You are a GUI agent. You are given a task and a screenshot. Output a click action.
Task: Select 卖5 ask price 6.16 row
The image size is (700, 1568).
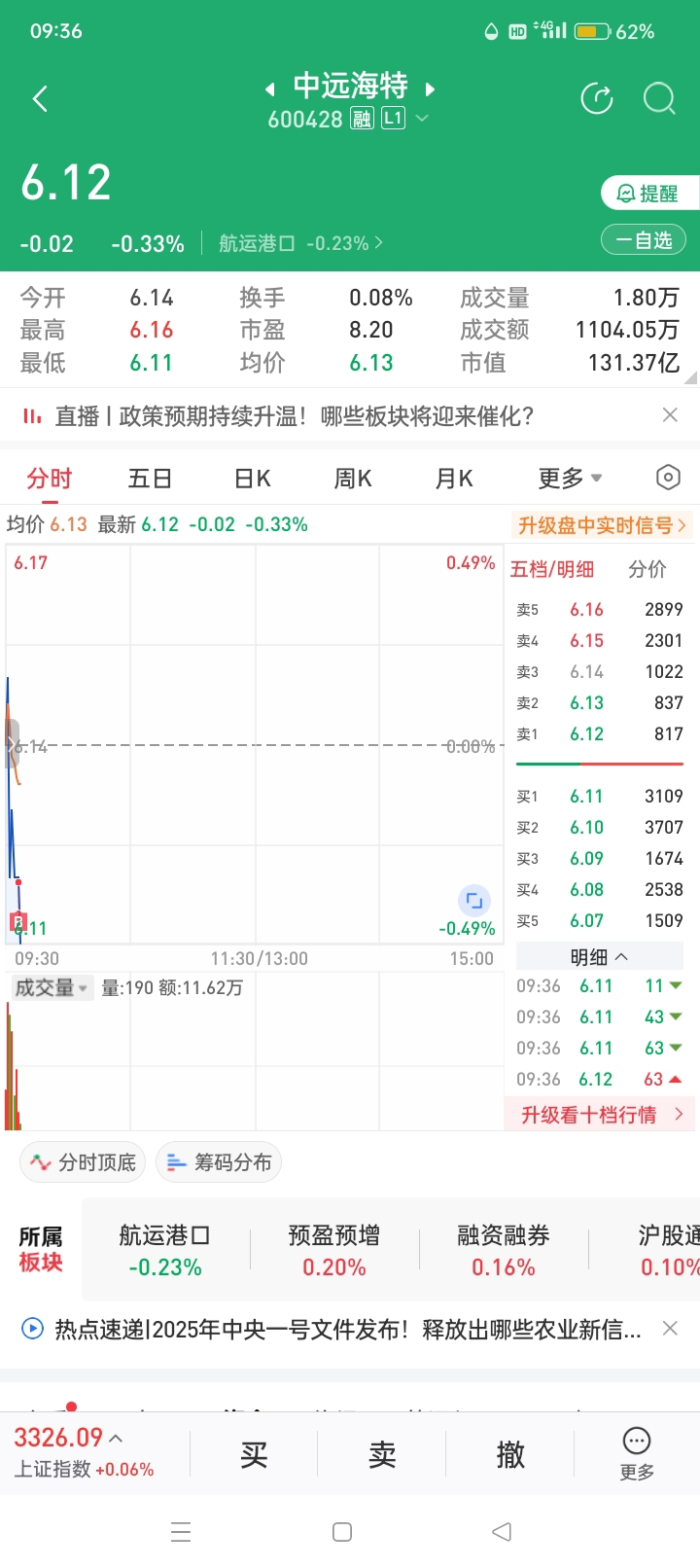pos(600,610)
